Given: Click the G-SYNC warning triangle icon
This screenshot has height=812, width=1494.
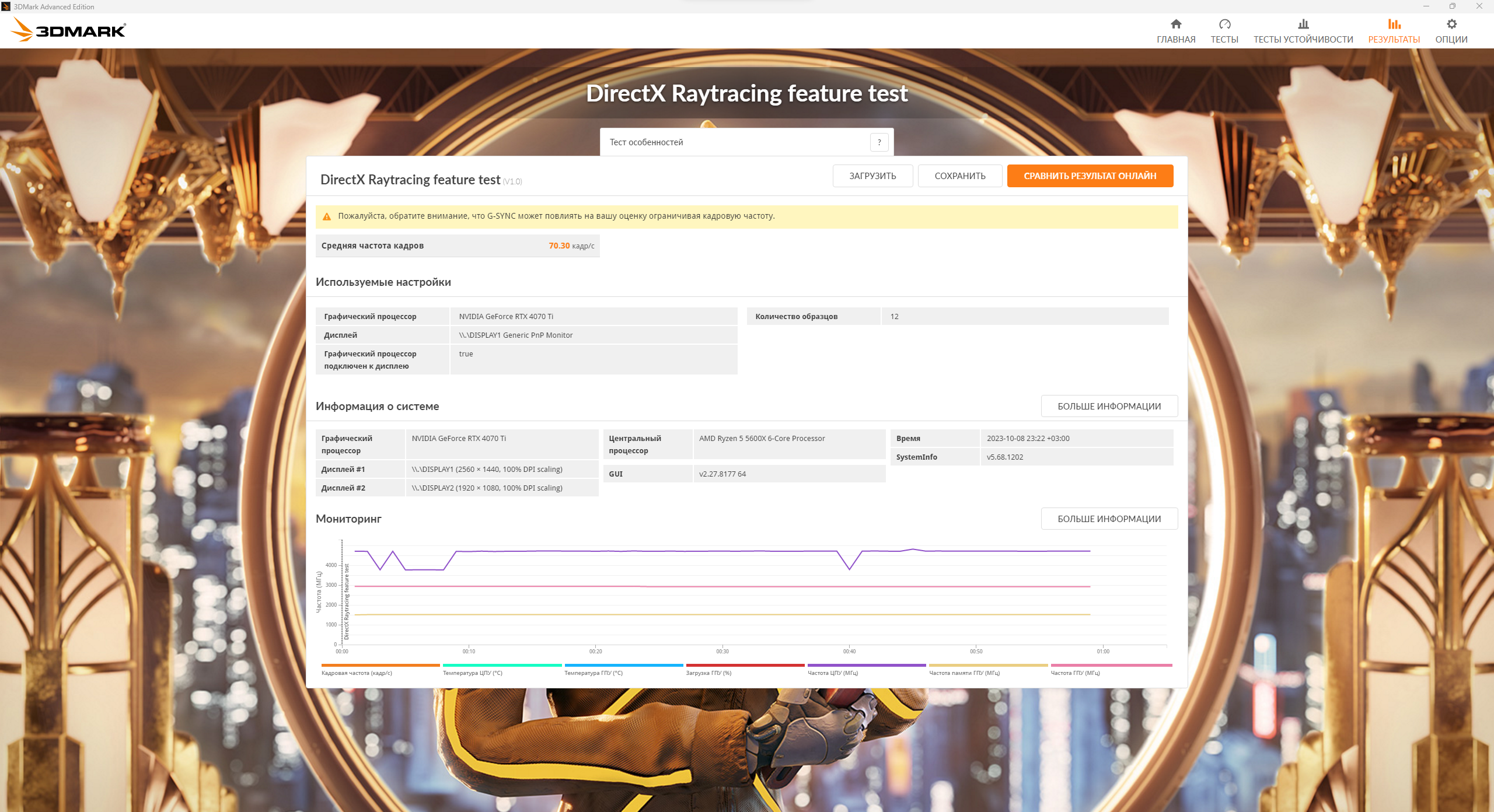Looking at the screenshot, I should click(x=327, y=216).
